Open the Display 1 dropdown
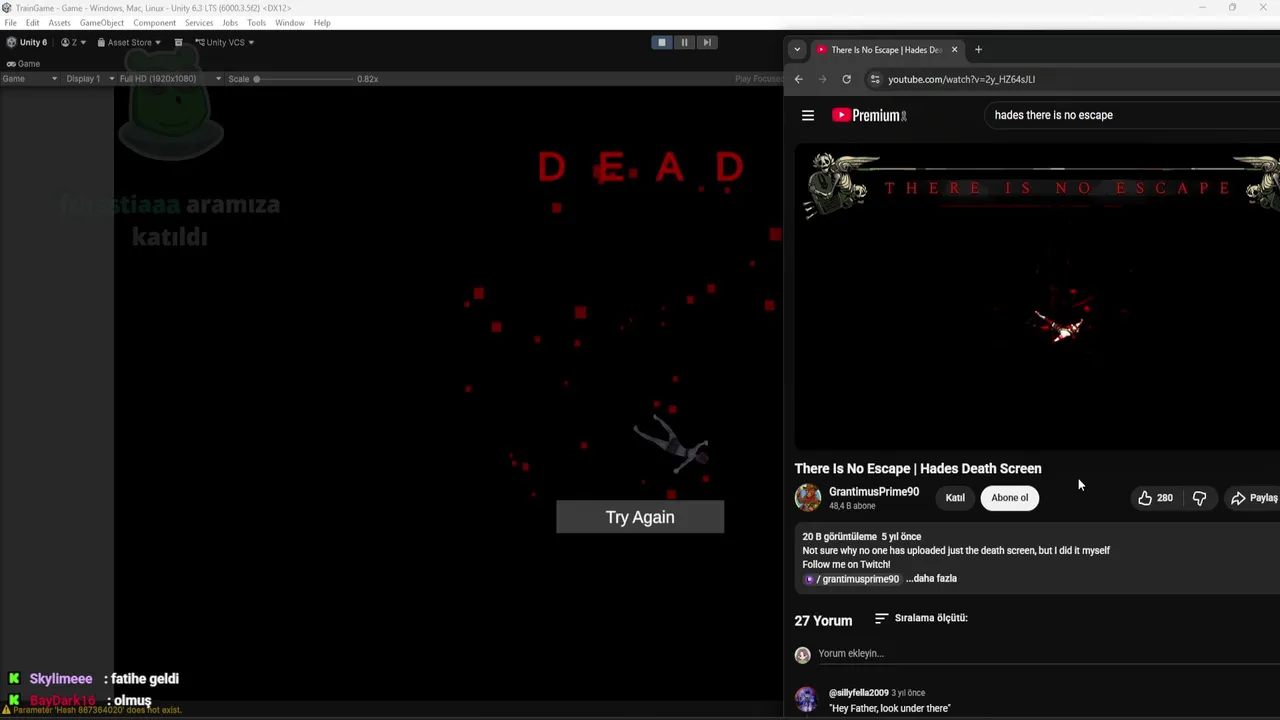The image size is (1280, 720). click(x=90, y=79)
